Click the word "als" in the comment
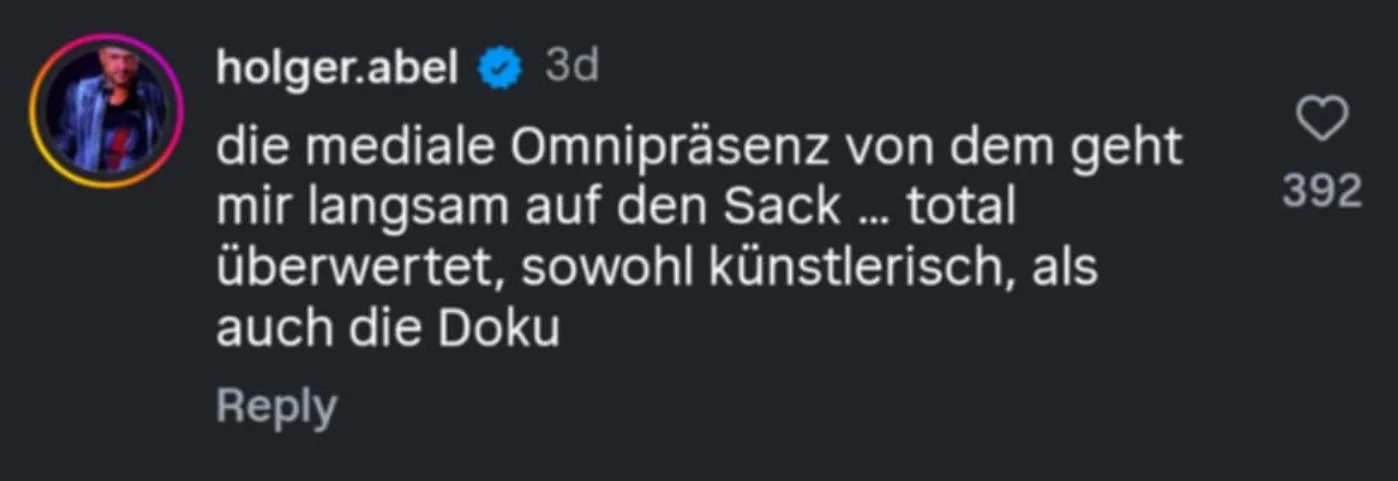This screenshot has height=481, width=1398. pos(1066,269)
